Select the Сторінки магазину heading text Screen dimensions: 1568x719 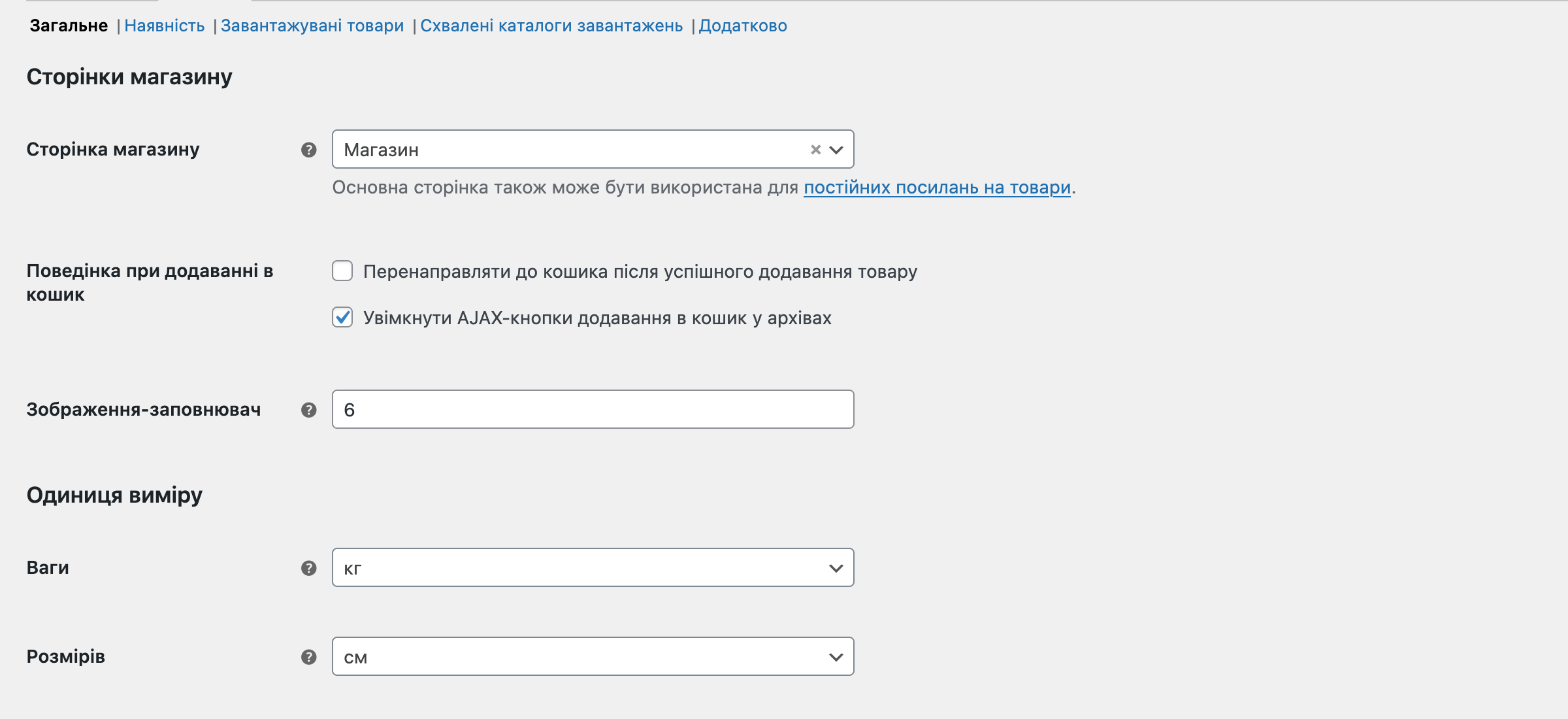(129, 77)
